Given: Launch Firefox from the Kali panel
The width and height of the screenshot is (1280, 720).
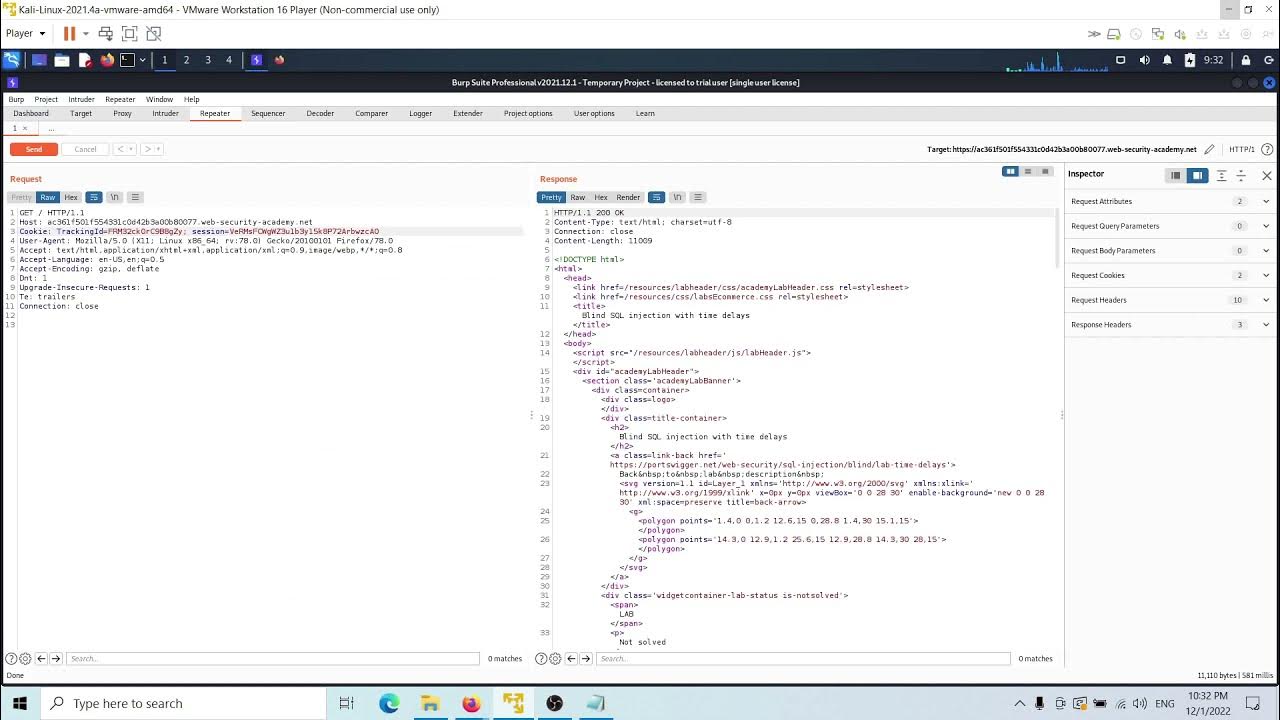Looking at the screenshot, I should tap(107, 60).
